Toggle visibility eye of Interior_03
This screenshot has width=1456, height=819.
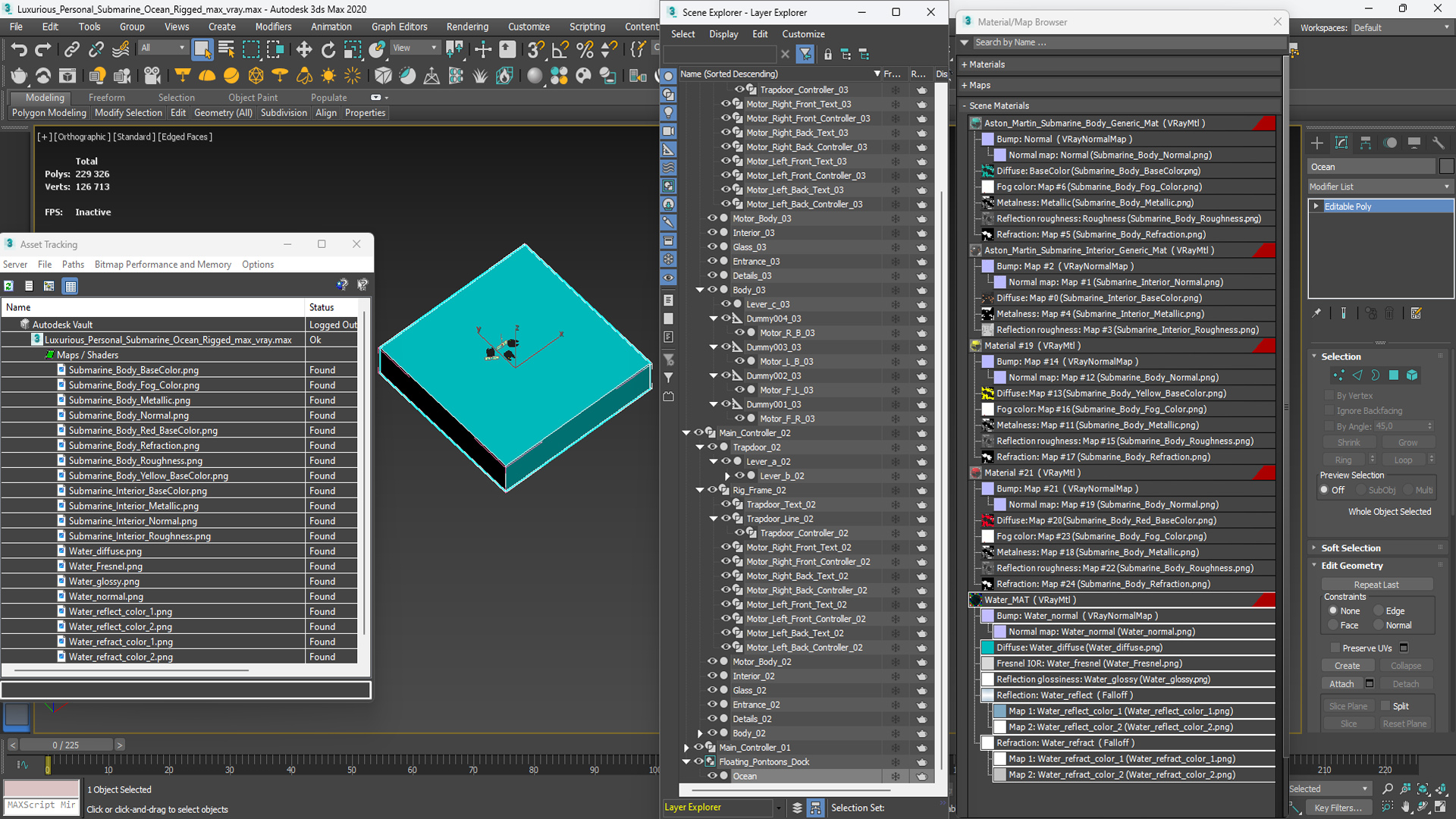coord(712,233)
